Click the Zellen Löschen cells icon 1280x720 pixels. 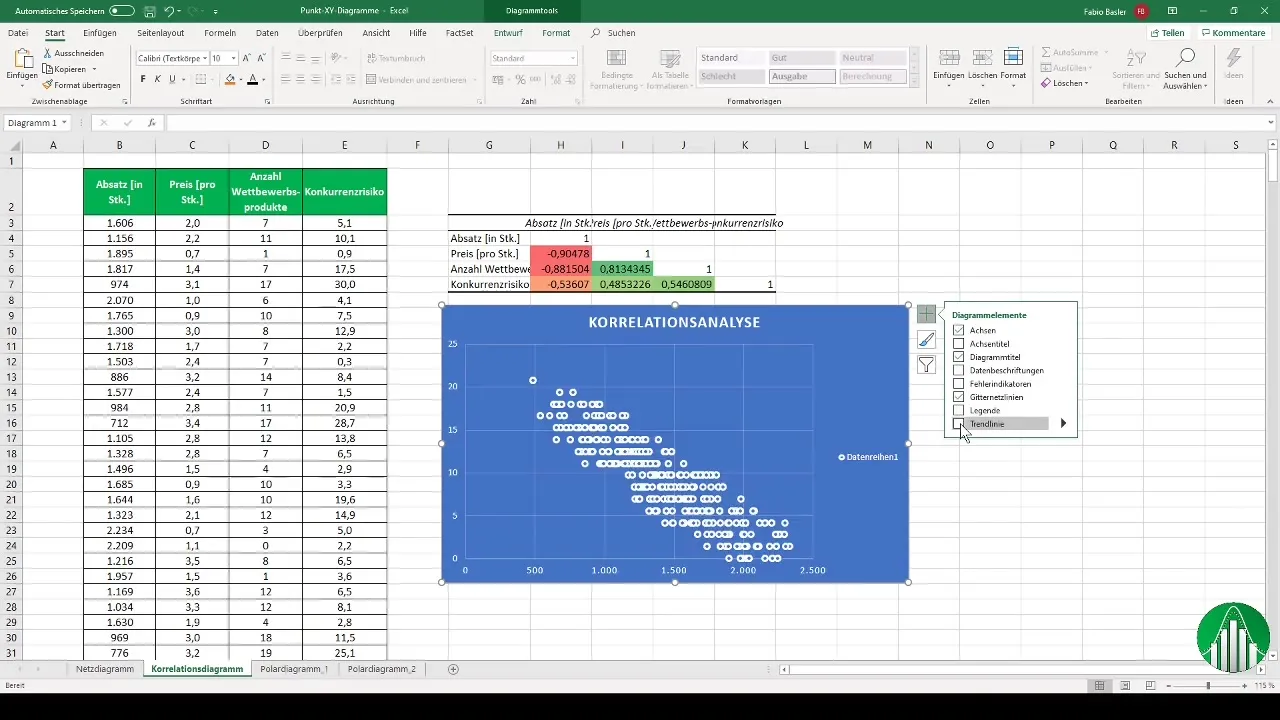[981, 58]
